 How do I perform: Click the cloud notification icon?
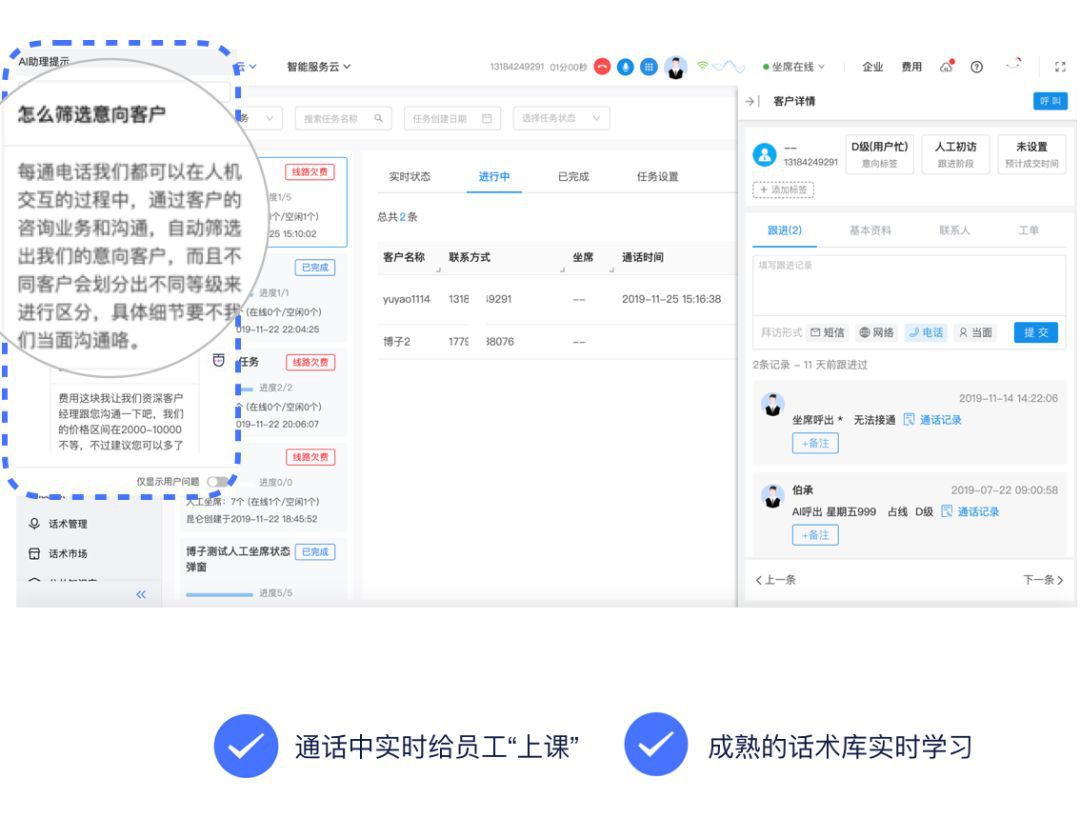click(x=946, y=67)
